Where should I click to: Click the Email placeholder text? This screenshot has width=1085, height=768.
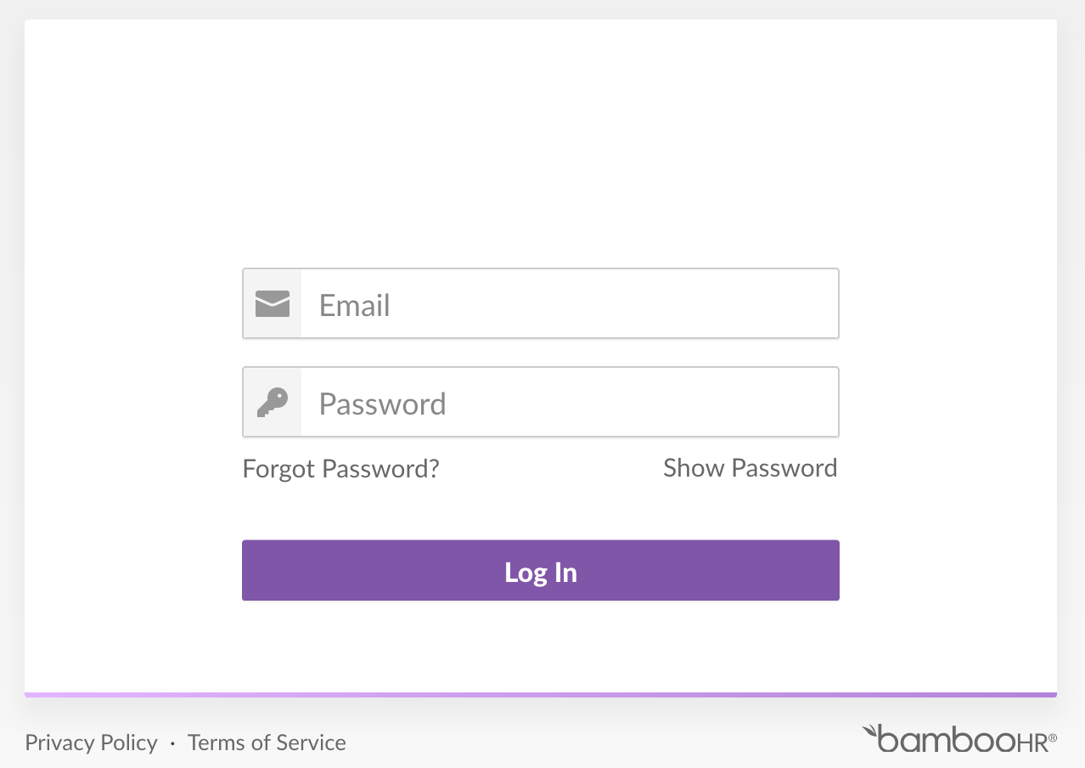354,305
